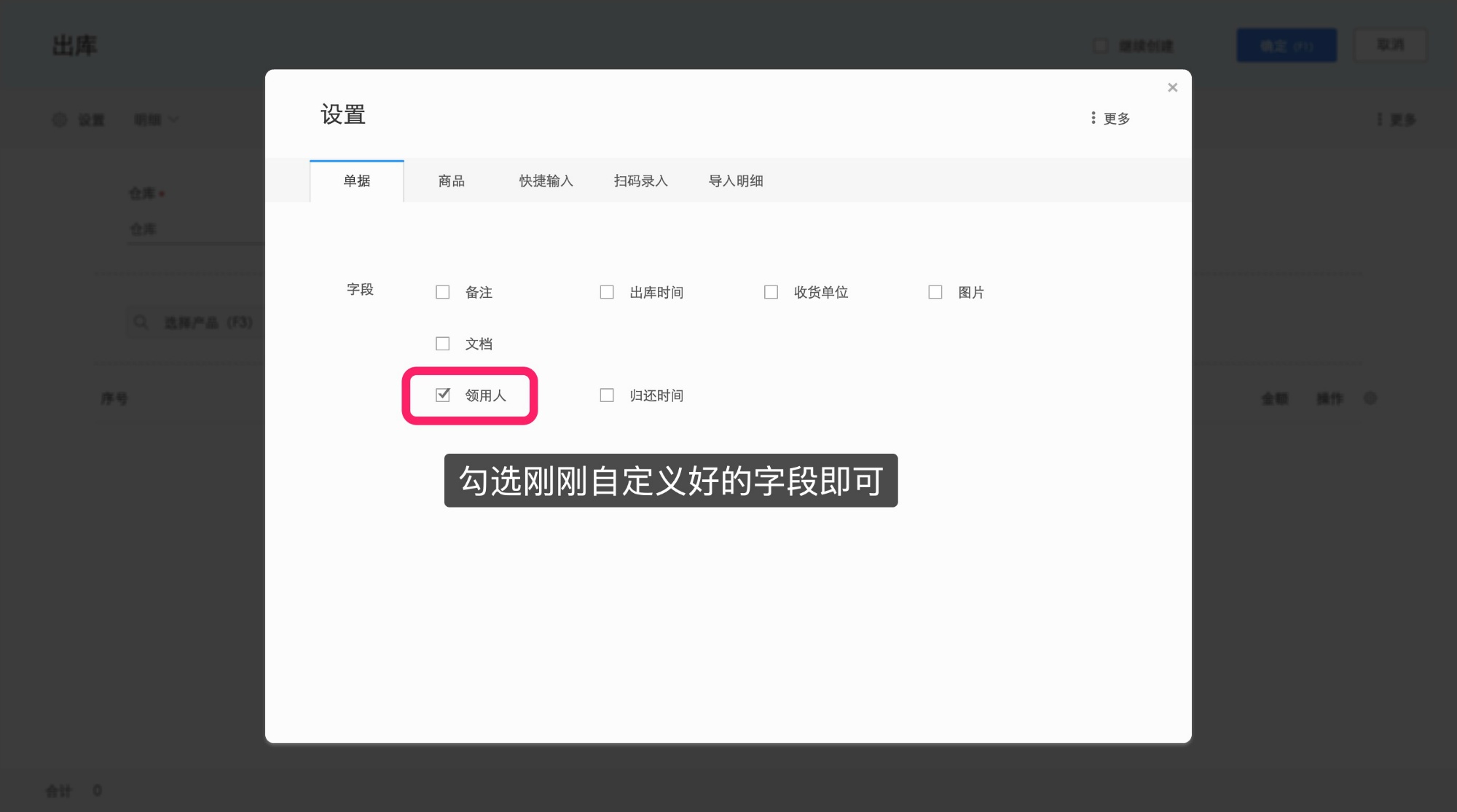Check the 收货单位 field option

[x=771, y=292]
